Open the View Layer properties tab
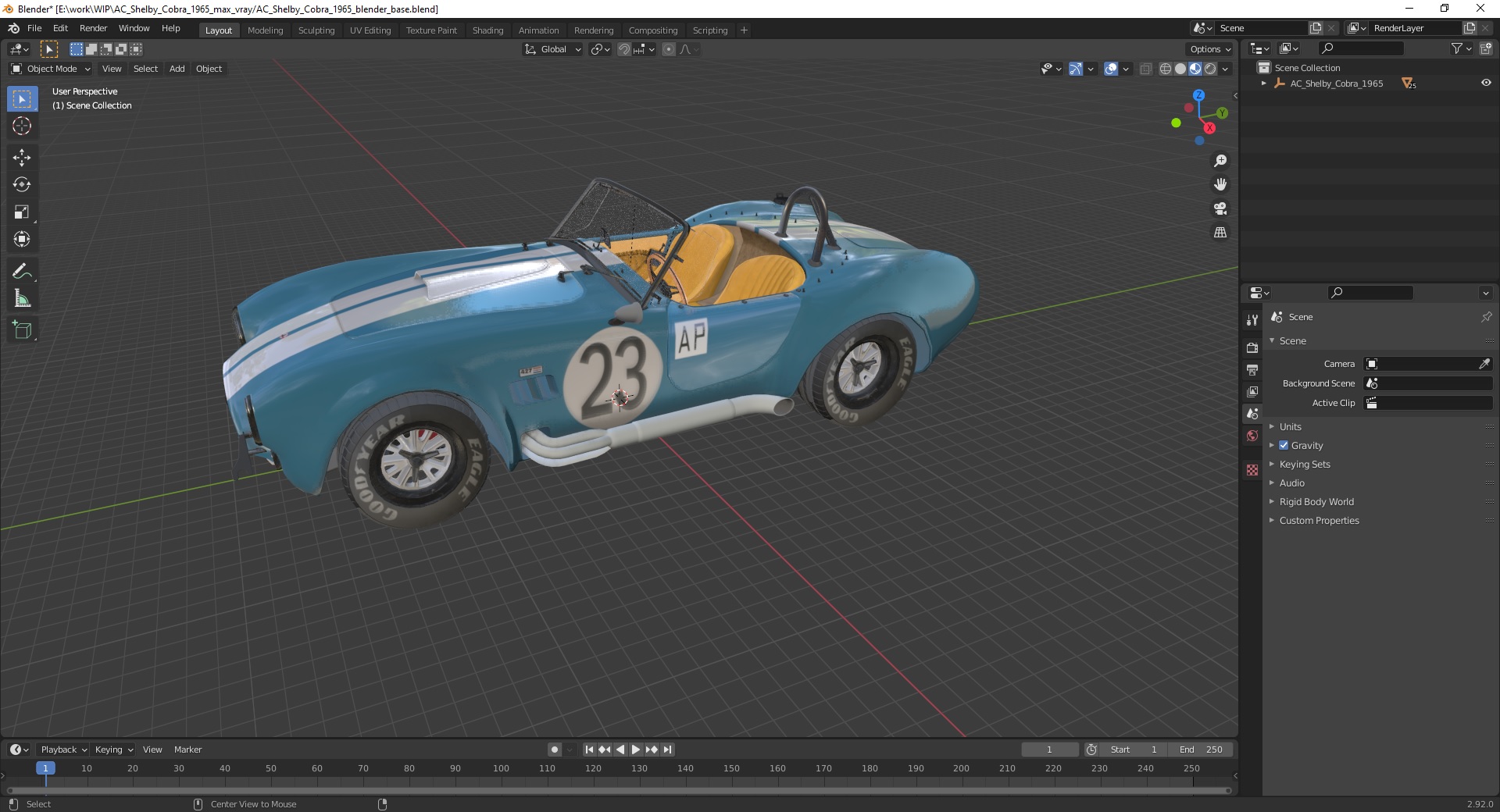 [1252, 391]
